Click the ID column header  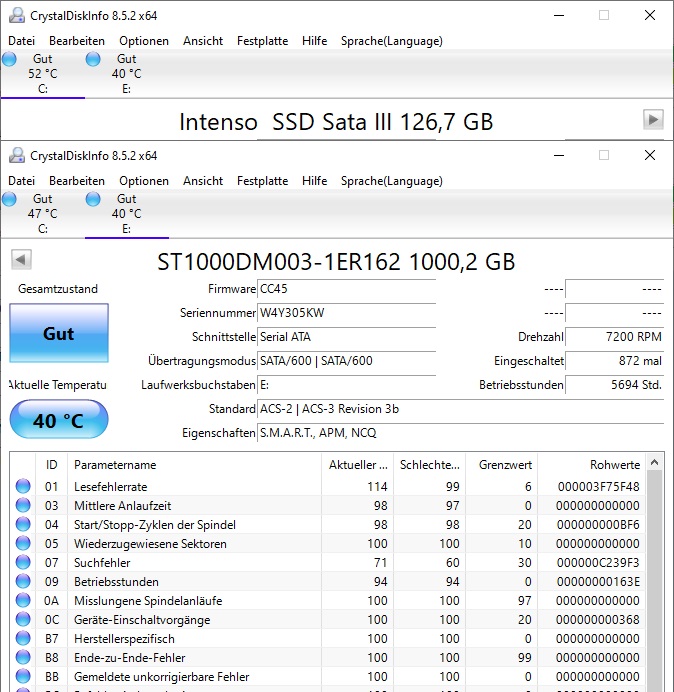click(51, 465)
